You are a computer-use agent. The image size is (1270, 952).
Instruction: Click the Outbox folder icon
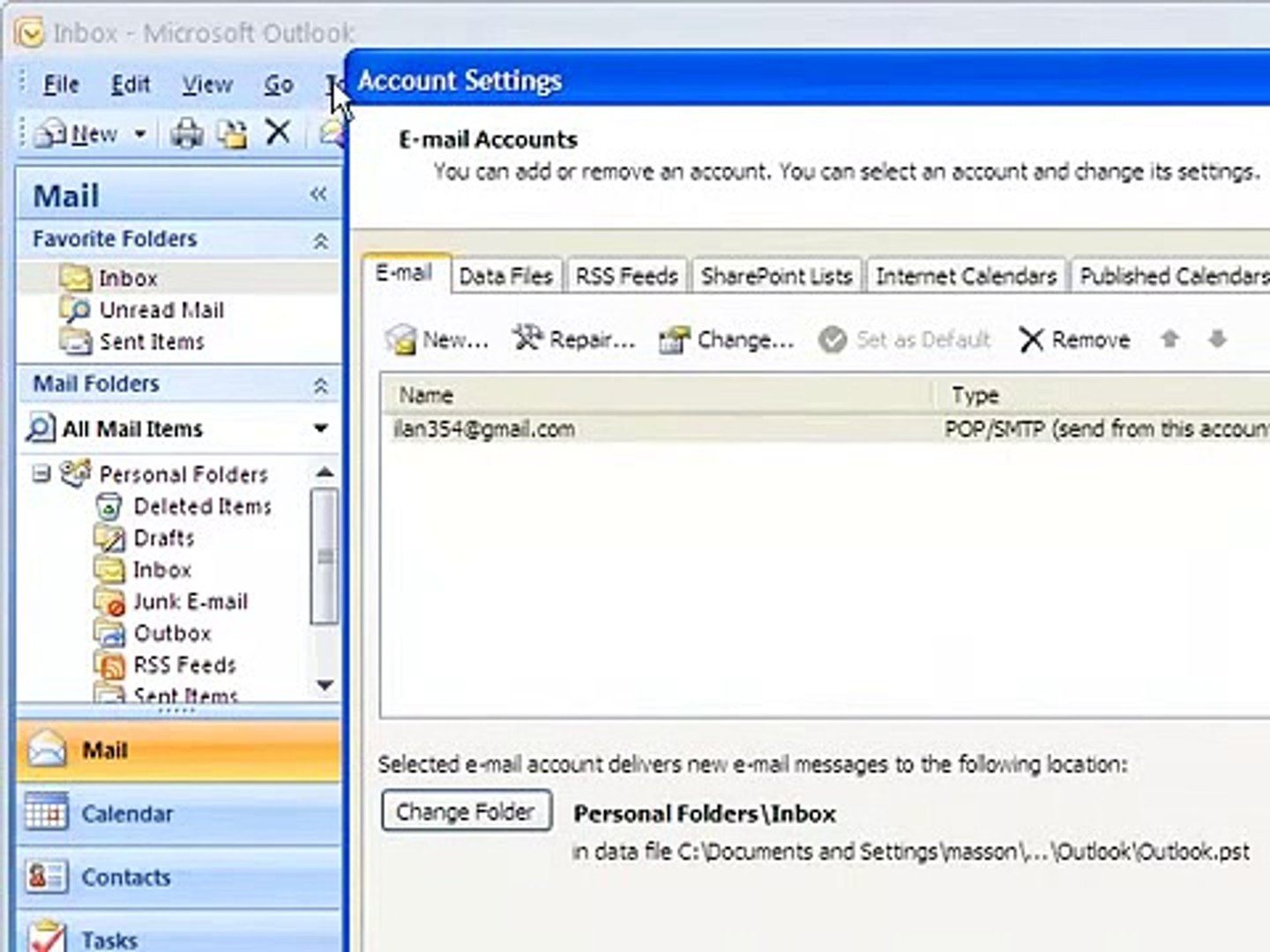[x=109, y=633]
